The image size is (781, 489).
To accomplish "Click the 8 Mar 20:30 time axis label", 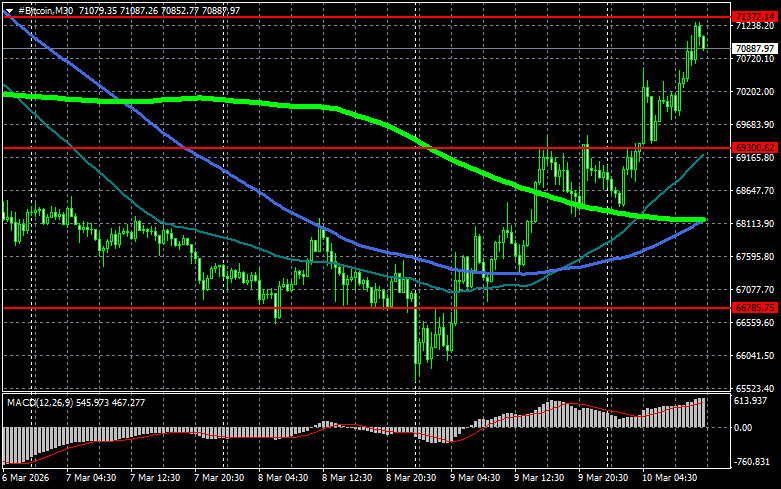I will 411,478.
